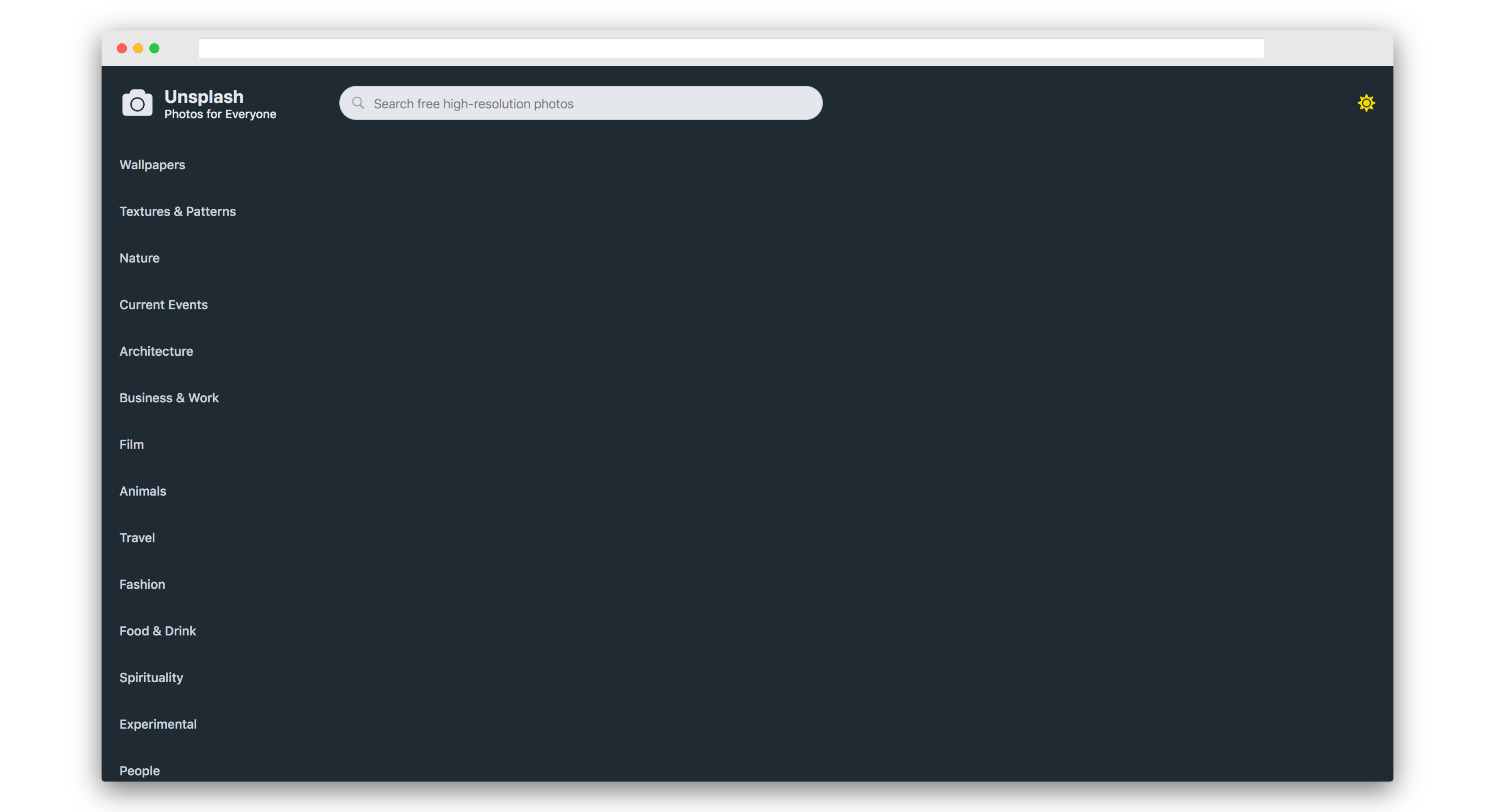Click the search magnifier icon
The height and width of the screenshot is (812, 1495).
coord(358,102)
